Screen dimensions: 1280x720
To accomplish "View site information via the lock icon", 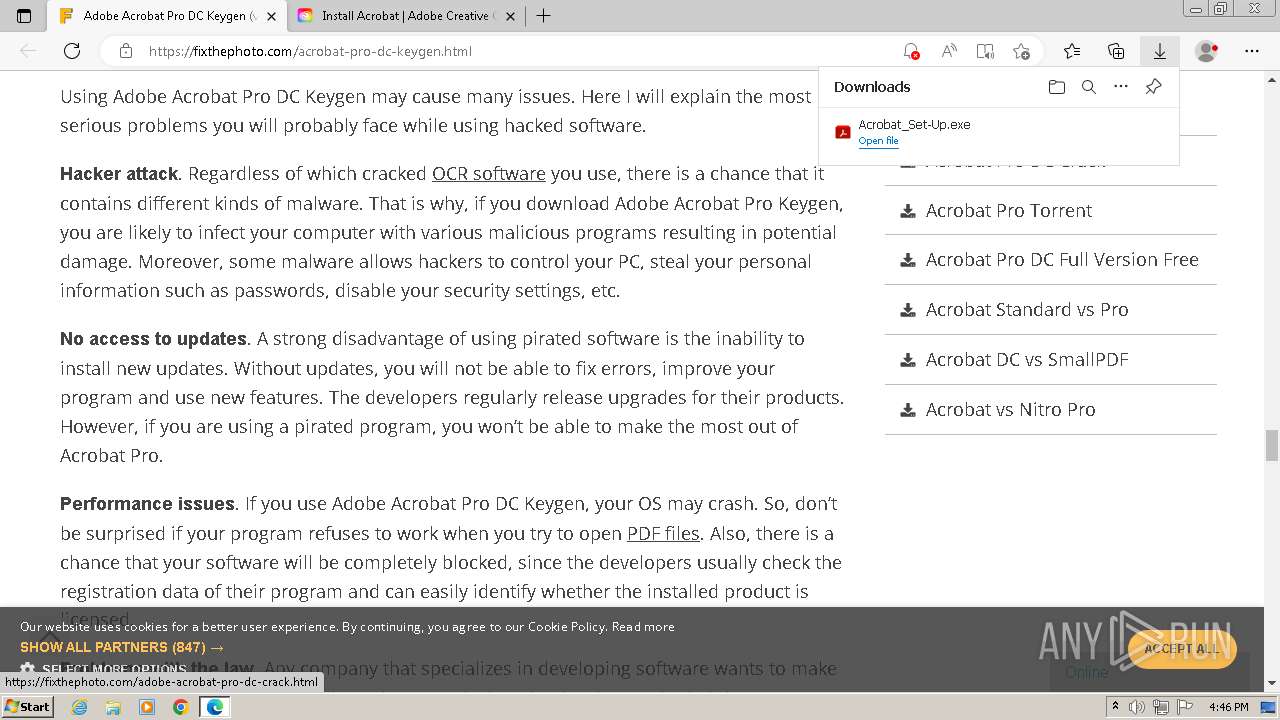I will 125,51.
